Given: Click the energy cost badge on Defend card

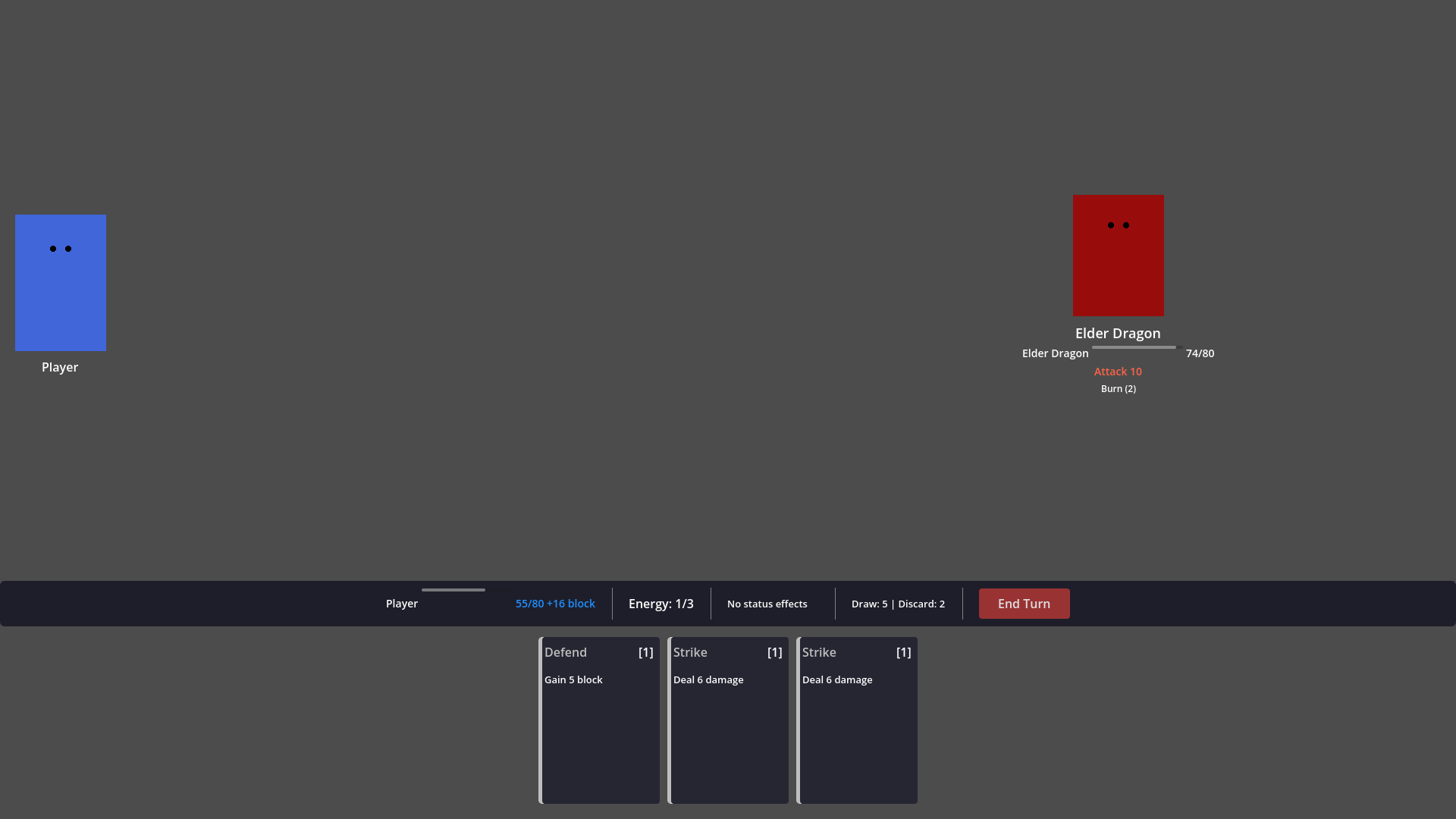Looking at the screenshot, I should pyautogui.click(x=645, y=652).
